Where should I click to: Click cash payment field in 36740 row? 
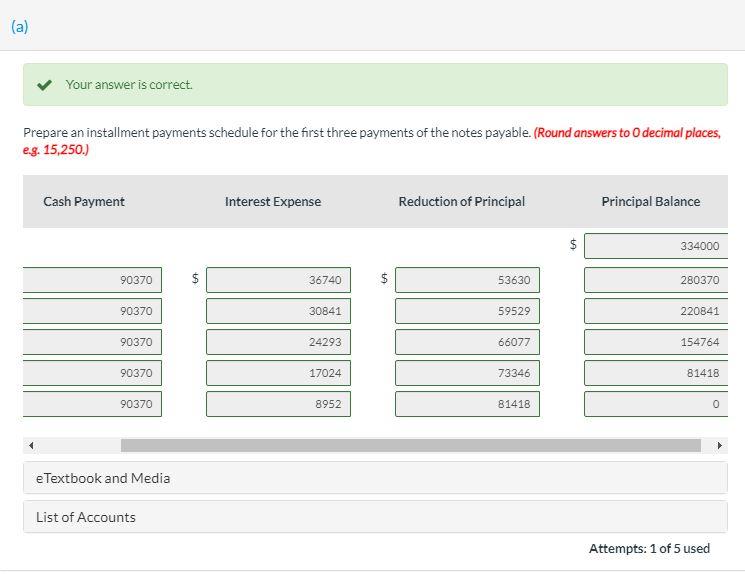(x=93, y=280)
